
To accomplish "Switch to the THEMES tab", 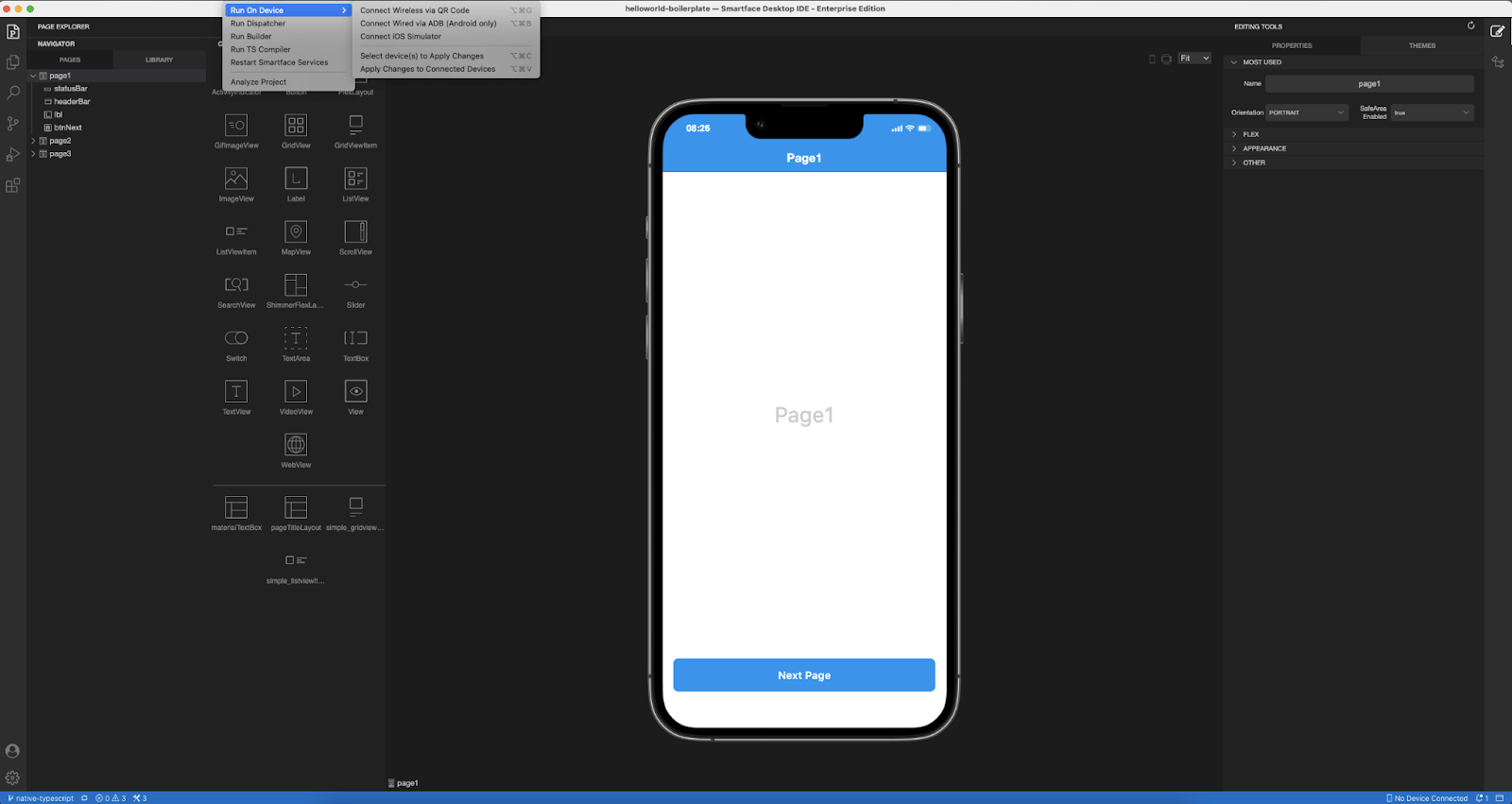I will point(1421,45).
